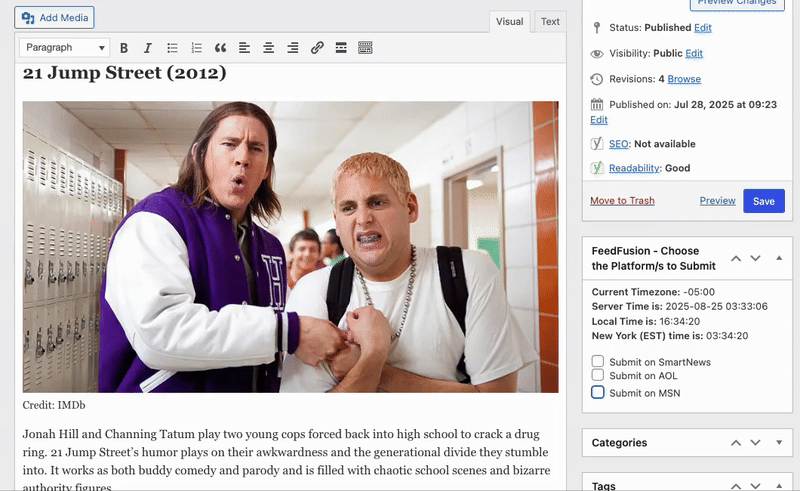This screenshot has height=491, width=800.
Task: Click the Yoast Readability score icon
Action: pos(597,168)
